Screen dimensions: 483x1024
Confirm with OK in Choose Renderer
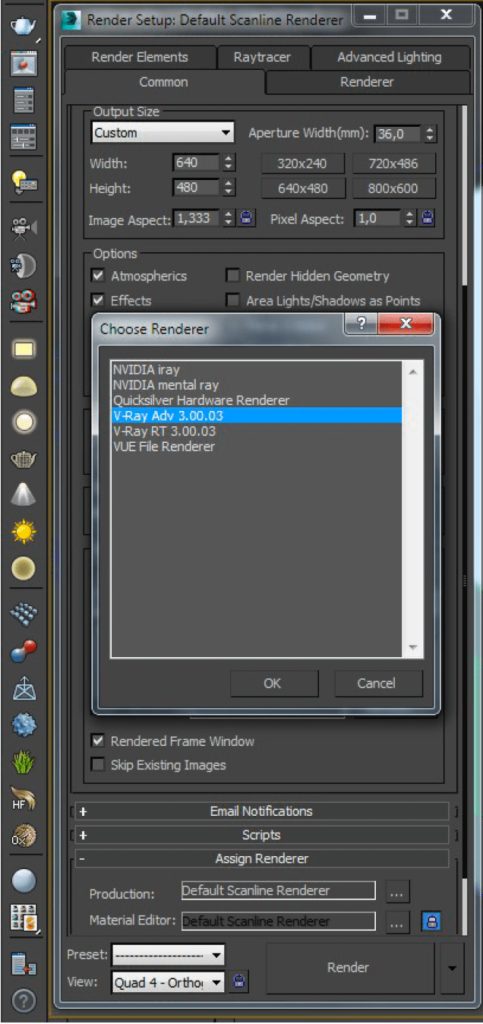pos(272,683)
